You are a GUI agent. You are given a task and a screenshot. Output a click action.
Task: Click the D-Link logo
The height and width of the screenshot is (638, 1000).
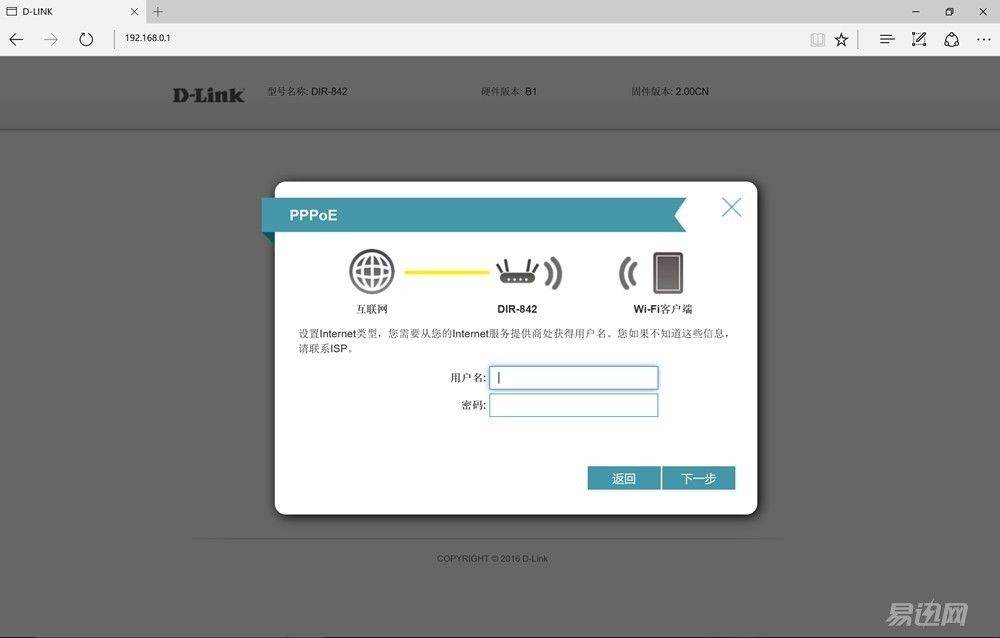pos(209,95)
